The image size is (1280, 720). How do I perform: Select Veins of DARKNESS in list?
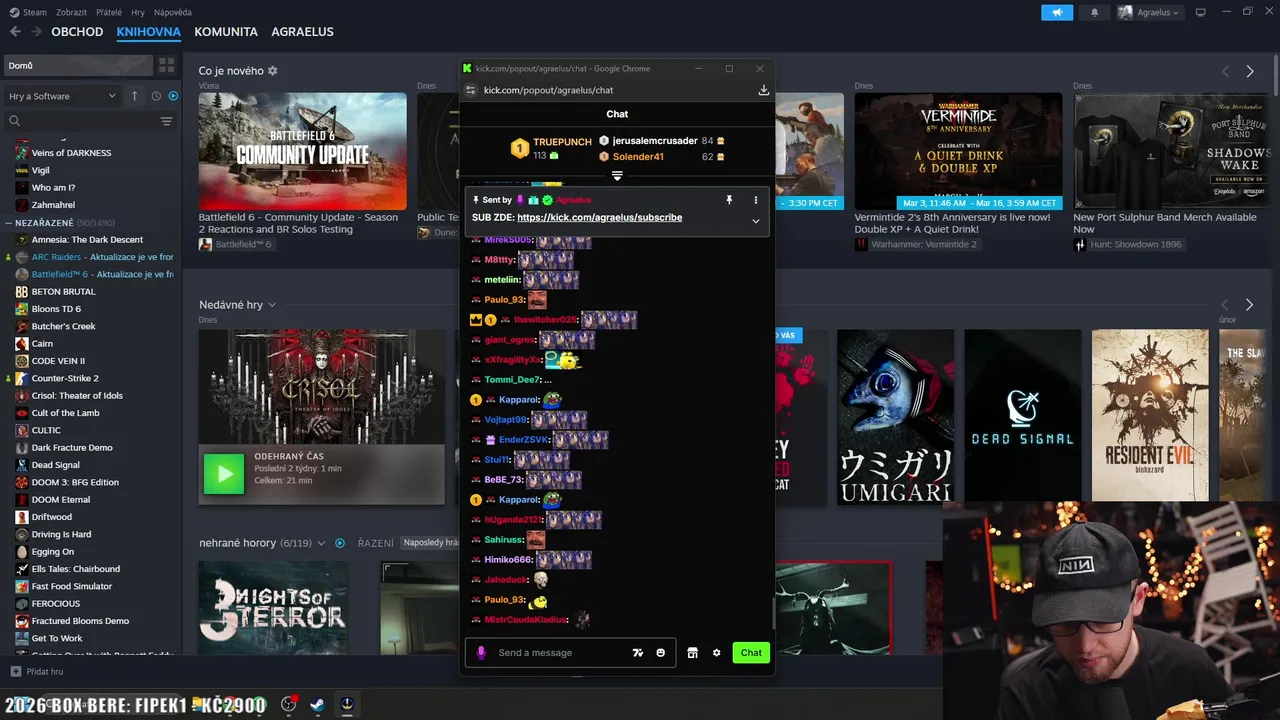click(x=71, y=153)
